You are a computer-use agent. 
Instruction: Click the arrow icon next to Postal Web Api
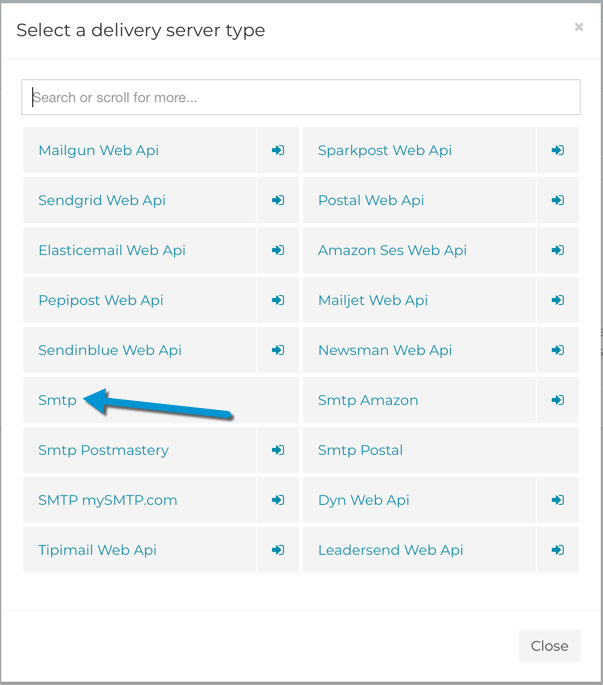(x=558, y=200)
